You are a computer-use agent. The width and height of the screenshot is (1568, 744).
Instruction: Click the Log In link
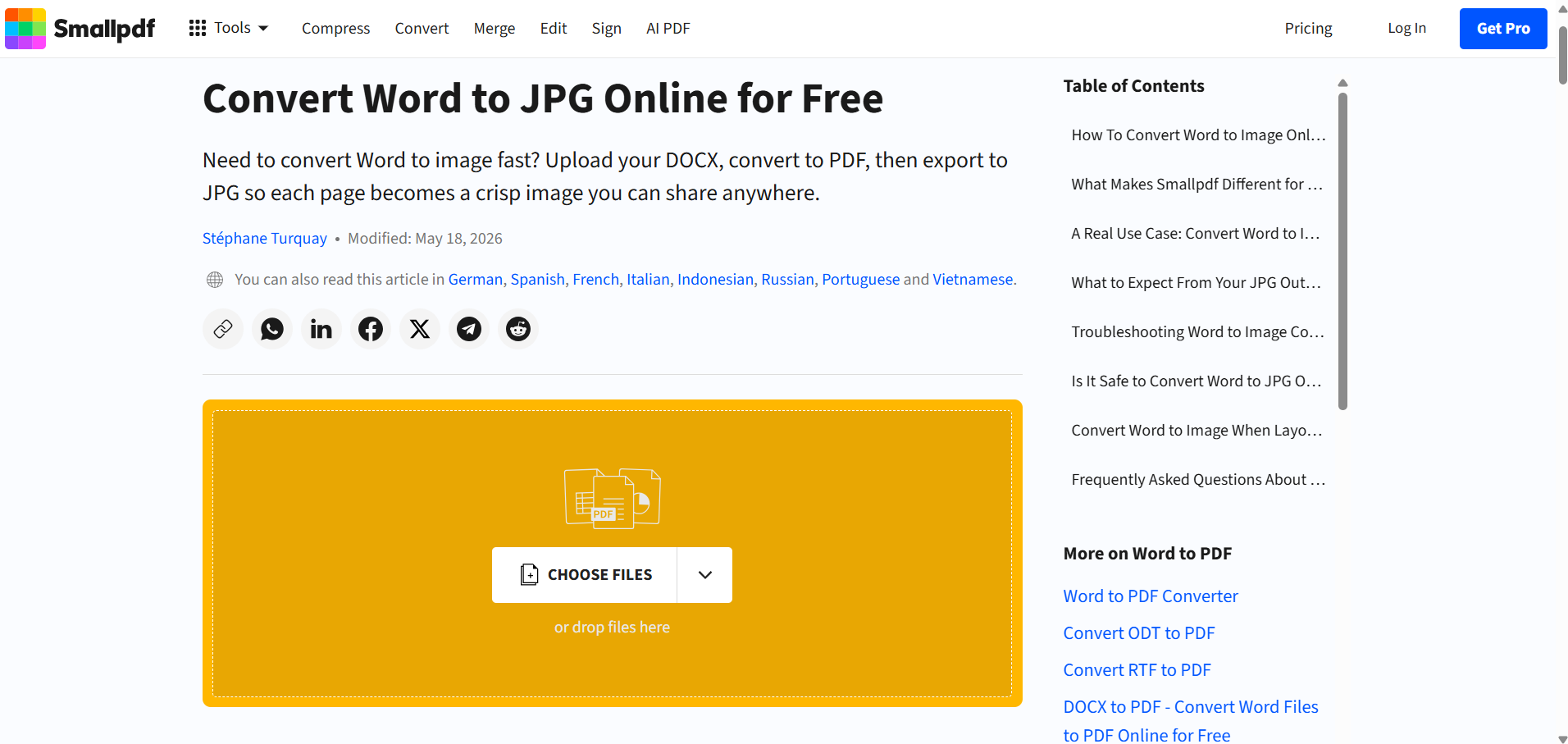[x=1407, y=29]
